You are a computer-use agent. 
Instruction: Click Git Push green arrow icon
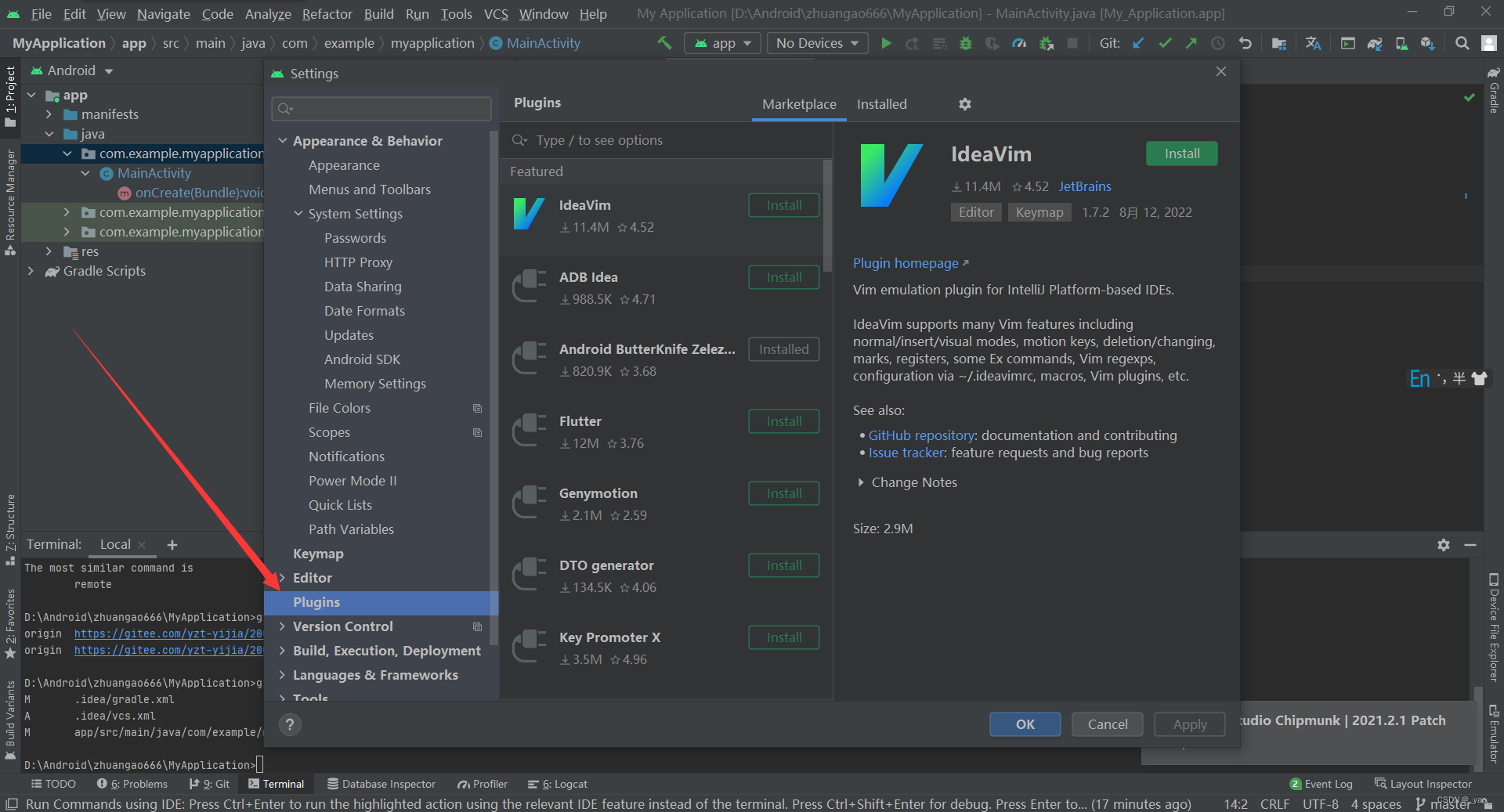click(1191, 43)
